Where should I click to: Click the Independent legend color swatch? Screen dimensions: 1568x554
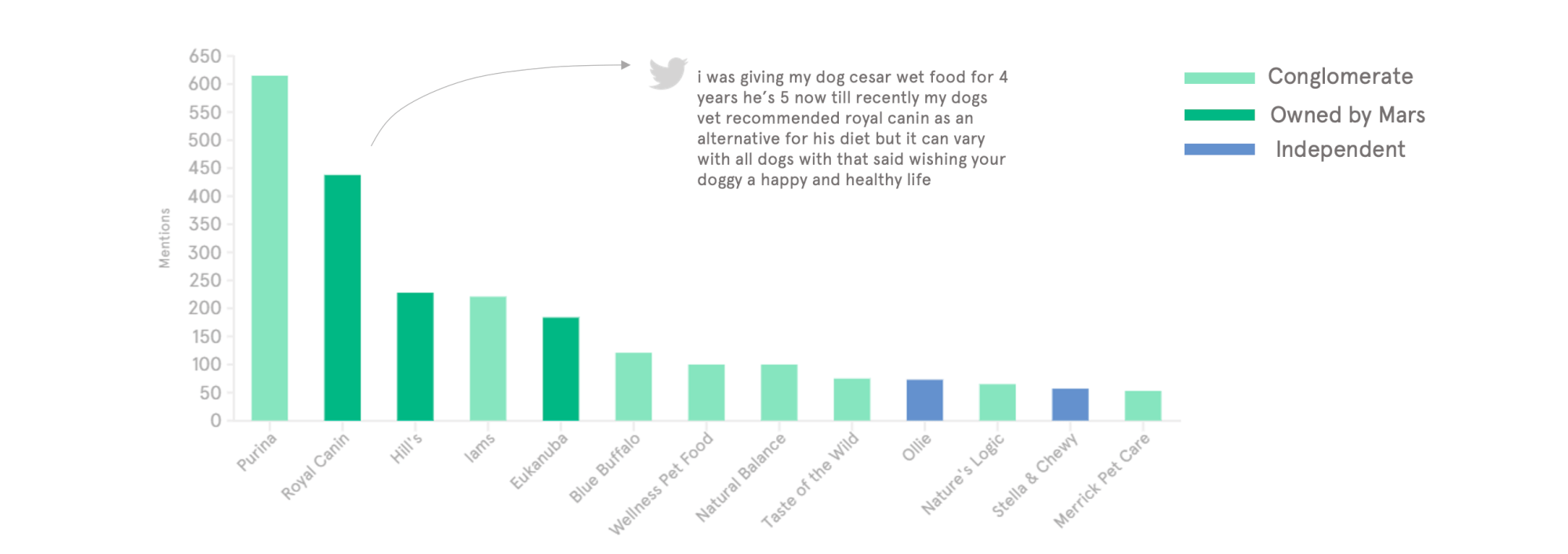click(1219, 149)
